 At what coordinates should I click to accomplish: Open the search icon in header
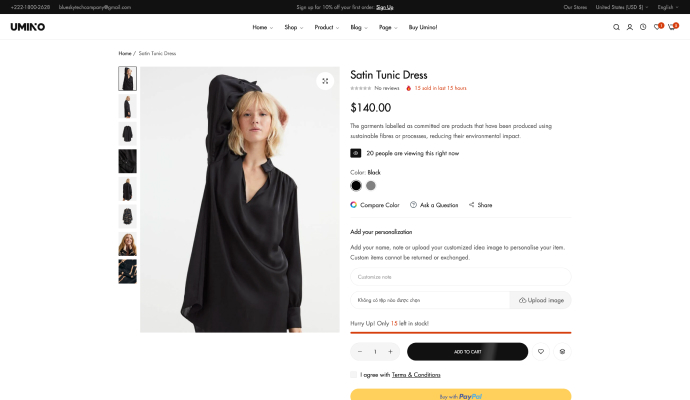[616, 27]
